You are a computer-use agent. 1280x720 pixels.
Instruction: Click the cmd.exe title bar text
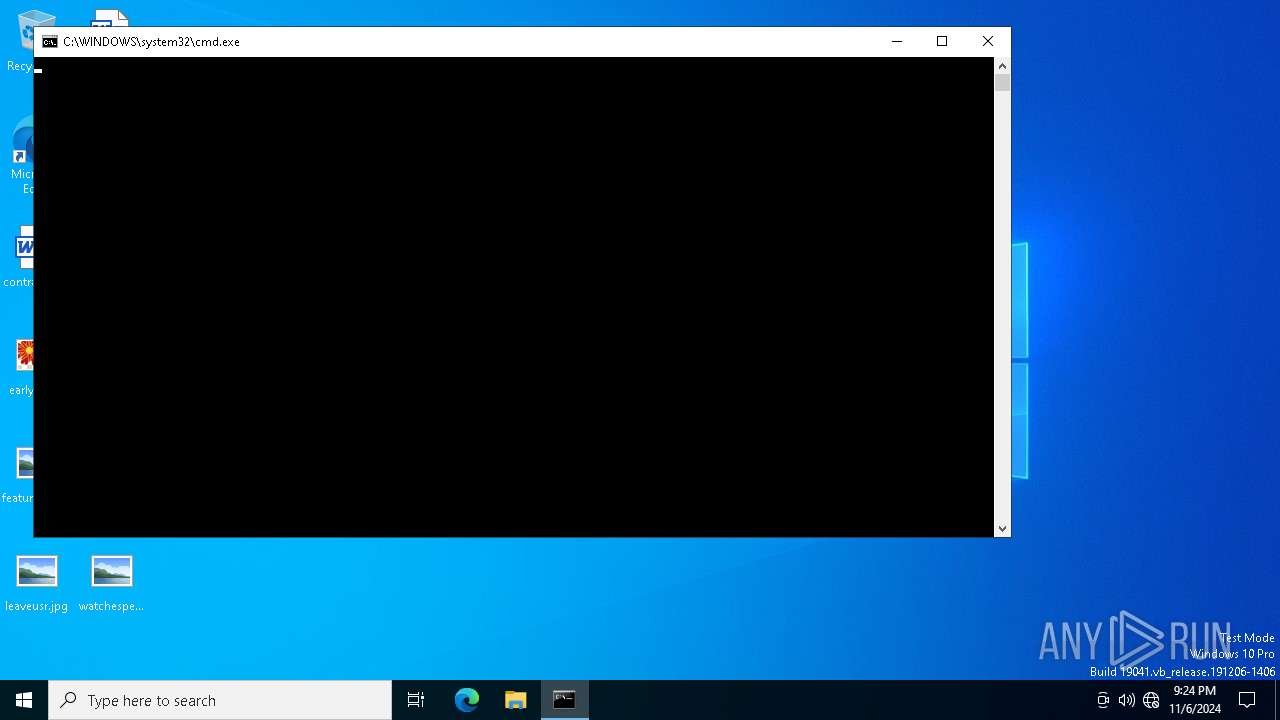pyautogui.click(x=151, y=42)
